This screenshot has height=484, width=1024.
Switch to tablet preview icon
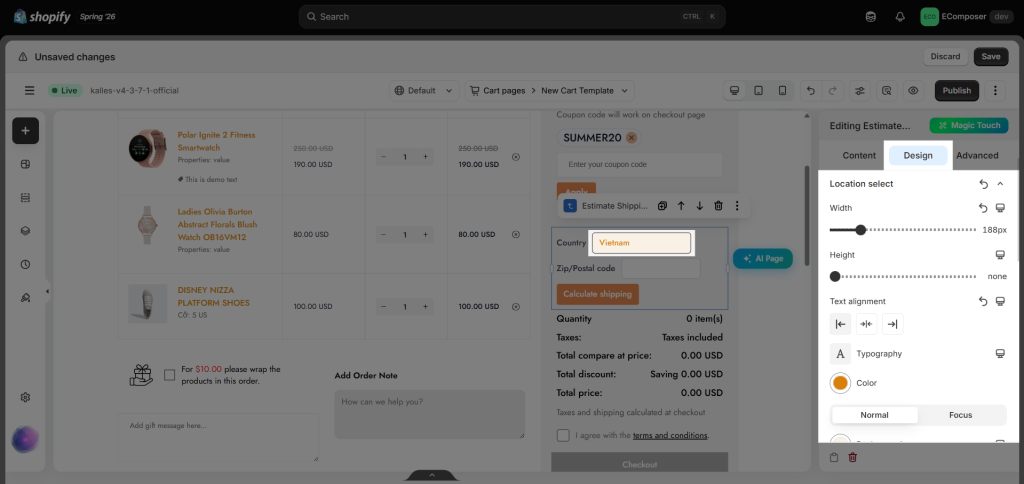(758, 91)
